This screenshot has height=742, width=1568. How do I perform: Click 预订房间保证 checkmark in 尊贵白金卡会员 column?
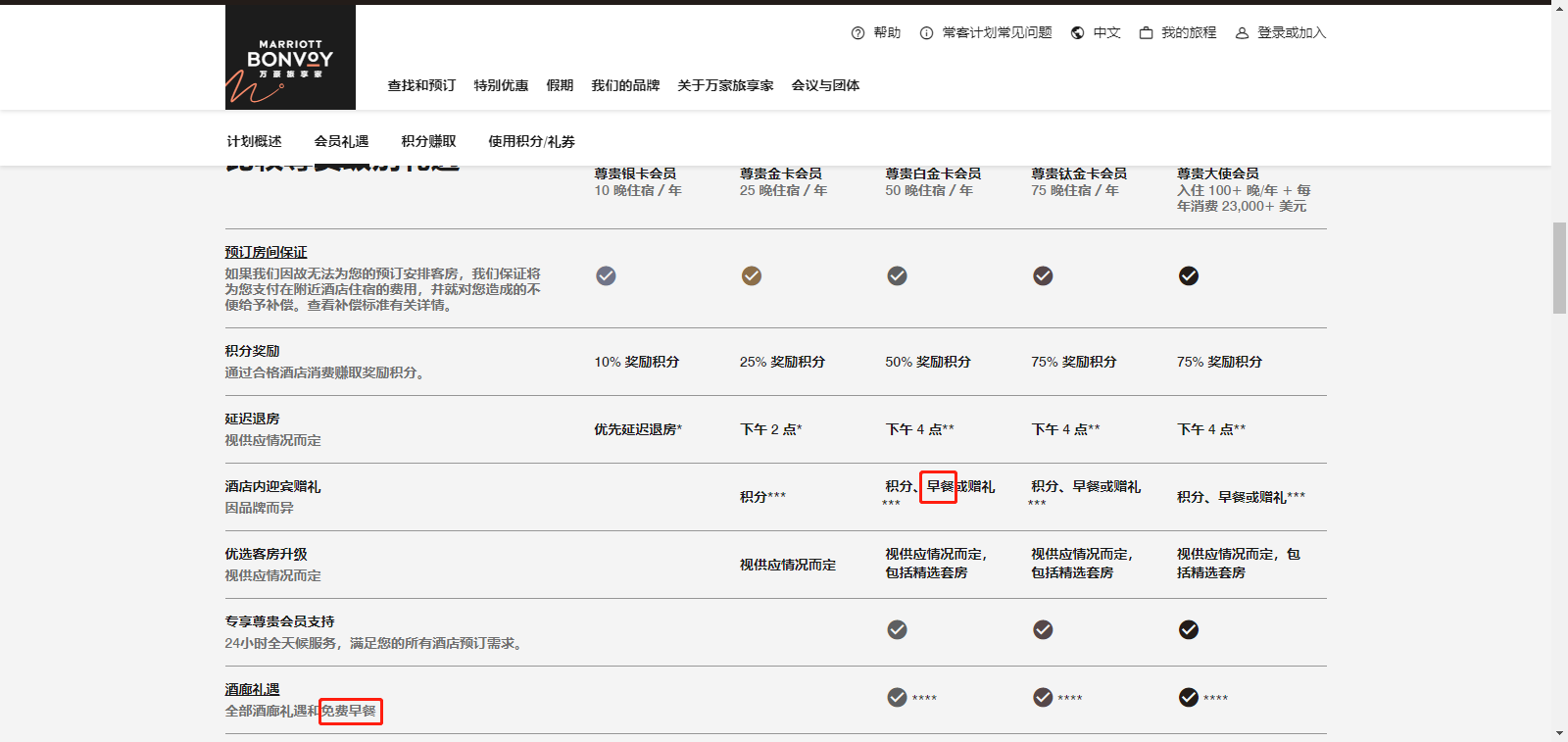pos(898,276)
